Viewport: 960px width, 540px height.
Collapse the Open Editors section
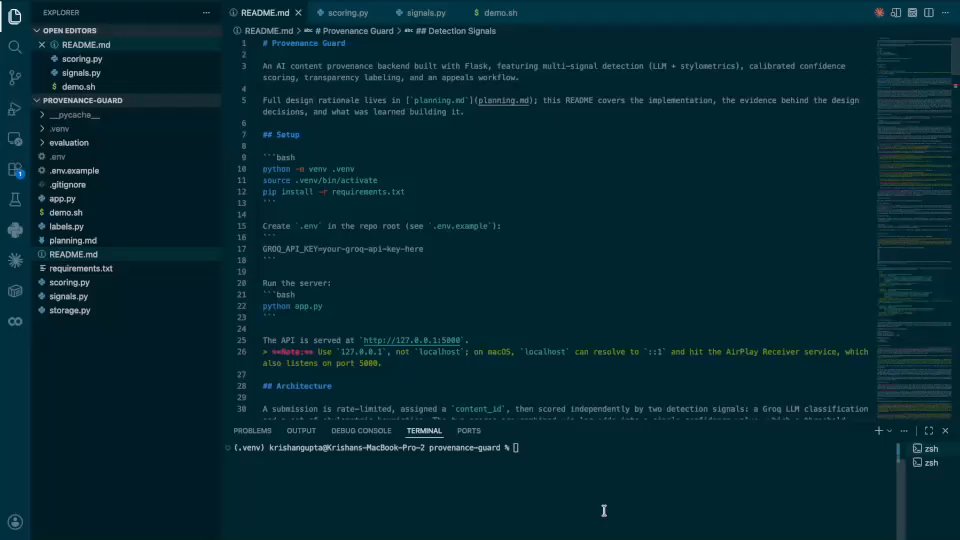coord(126,31)
